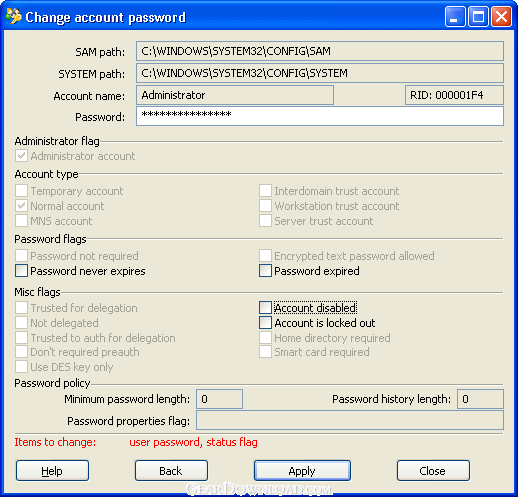Check the Account disabled option
The image size is (518, 497).
pos(265,308)
